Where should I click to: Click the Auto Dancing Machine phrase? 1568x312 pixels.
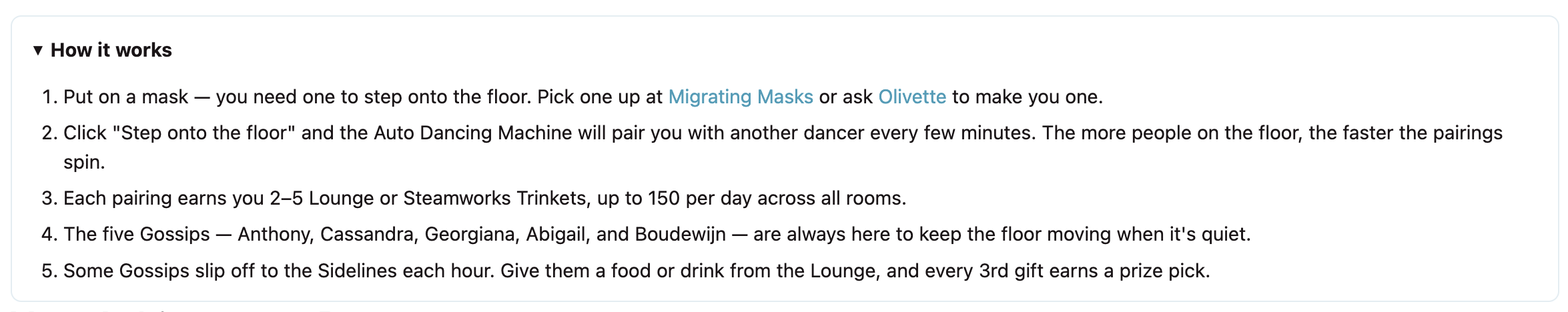coord(472,133)
